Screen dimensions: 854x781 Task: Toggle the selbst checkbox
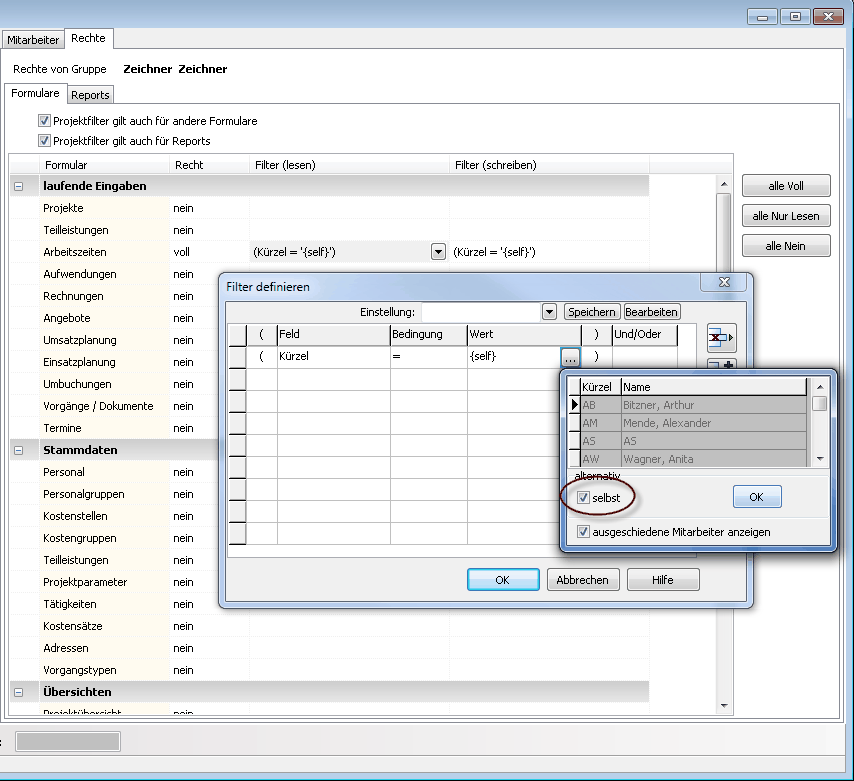pyautogui.click(x=584, y=497)
